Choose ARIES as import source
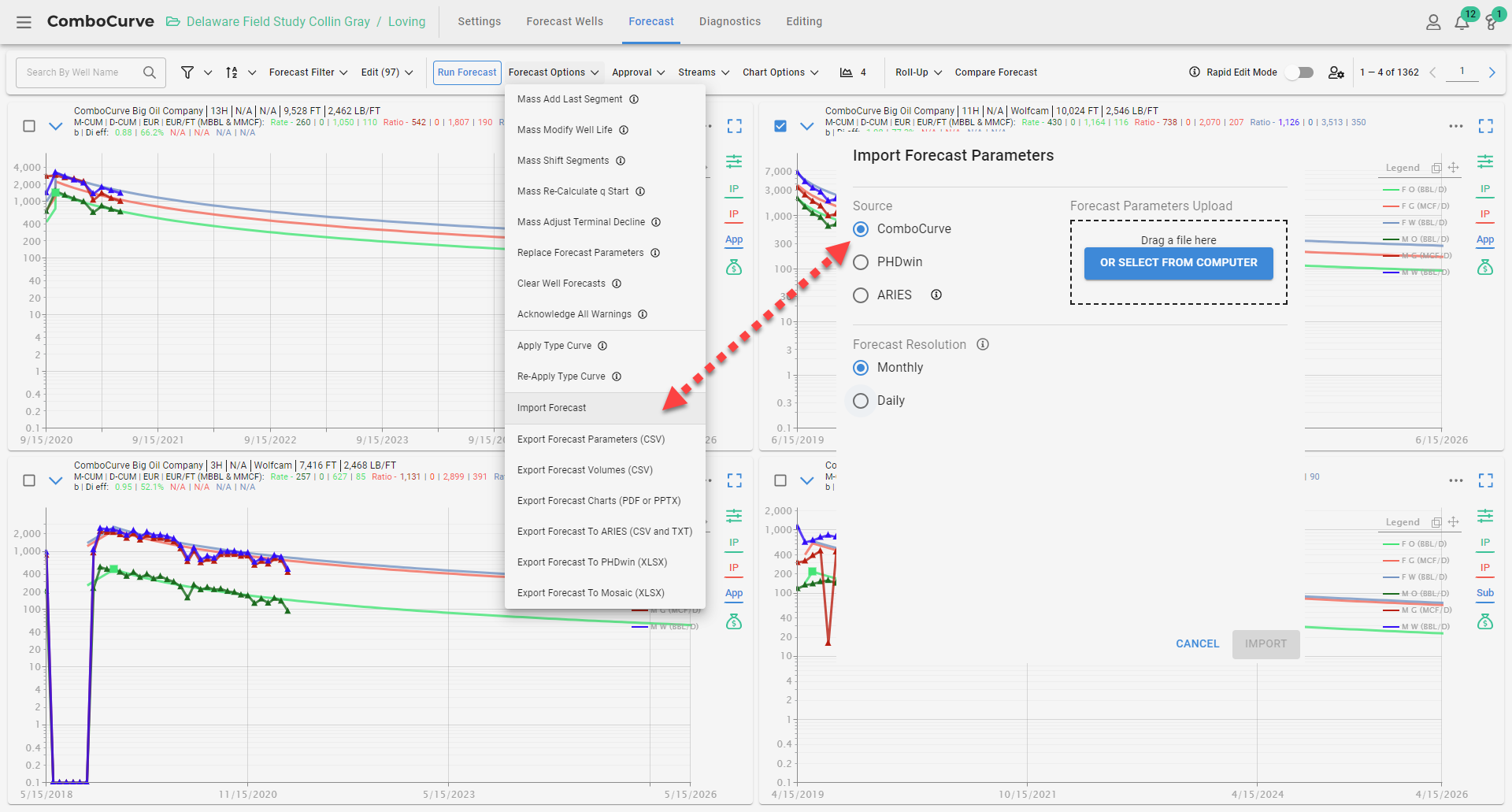The width and height of the screenshot is (1512, 812). (861, 295)
